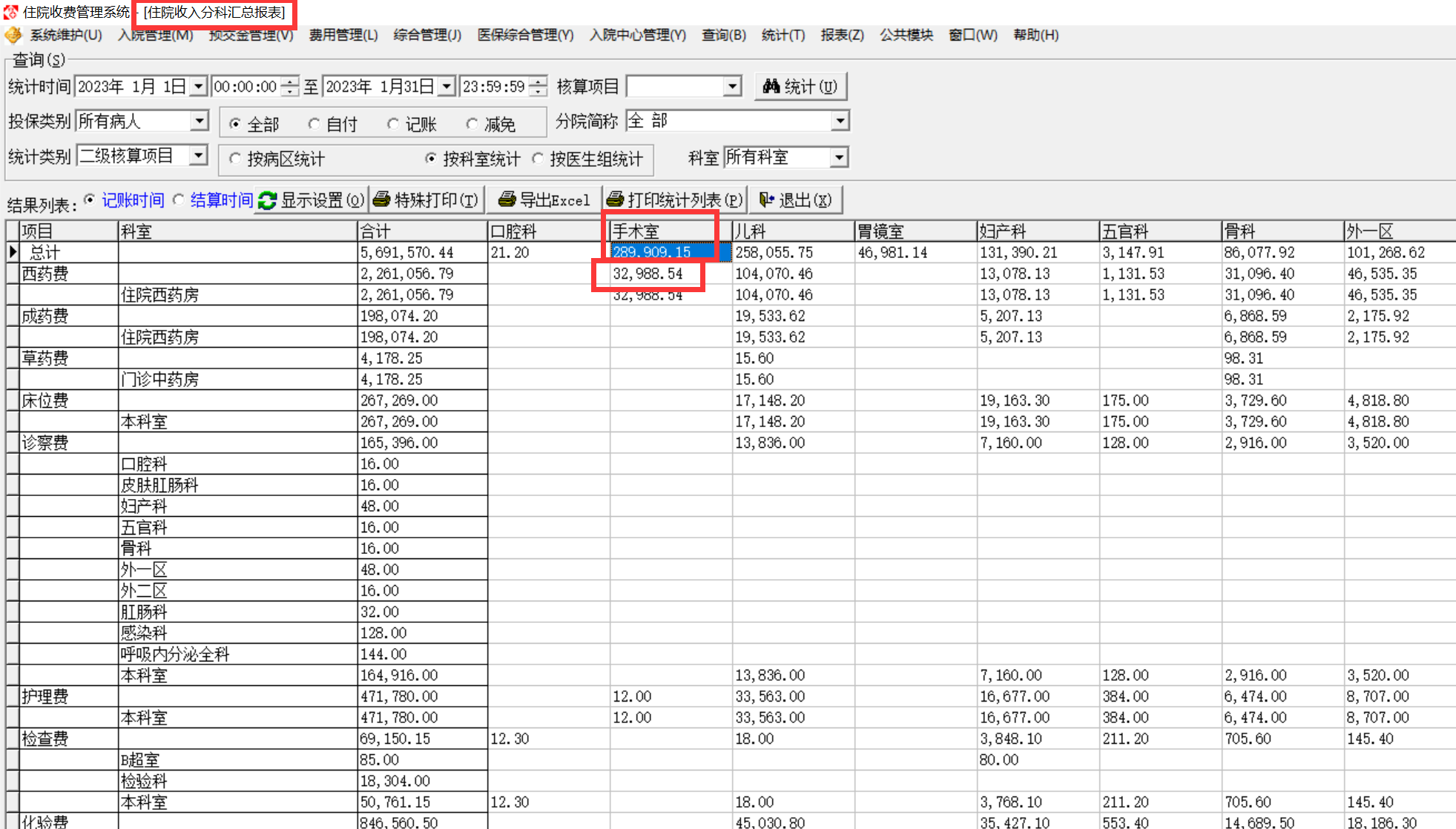The height and width of the screenshot is (829, 1456).
Task: Open the 报表 menu
Action: 842,35
